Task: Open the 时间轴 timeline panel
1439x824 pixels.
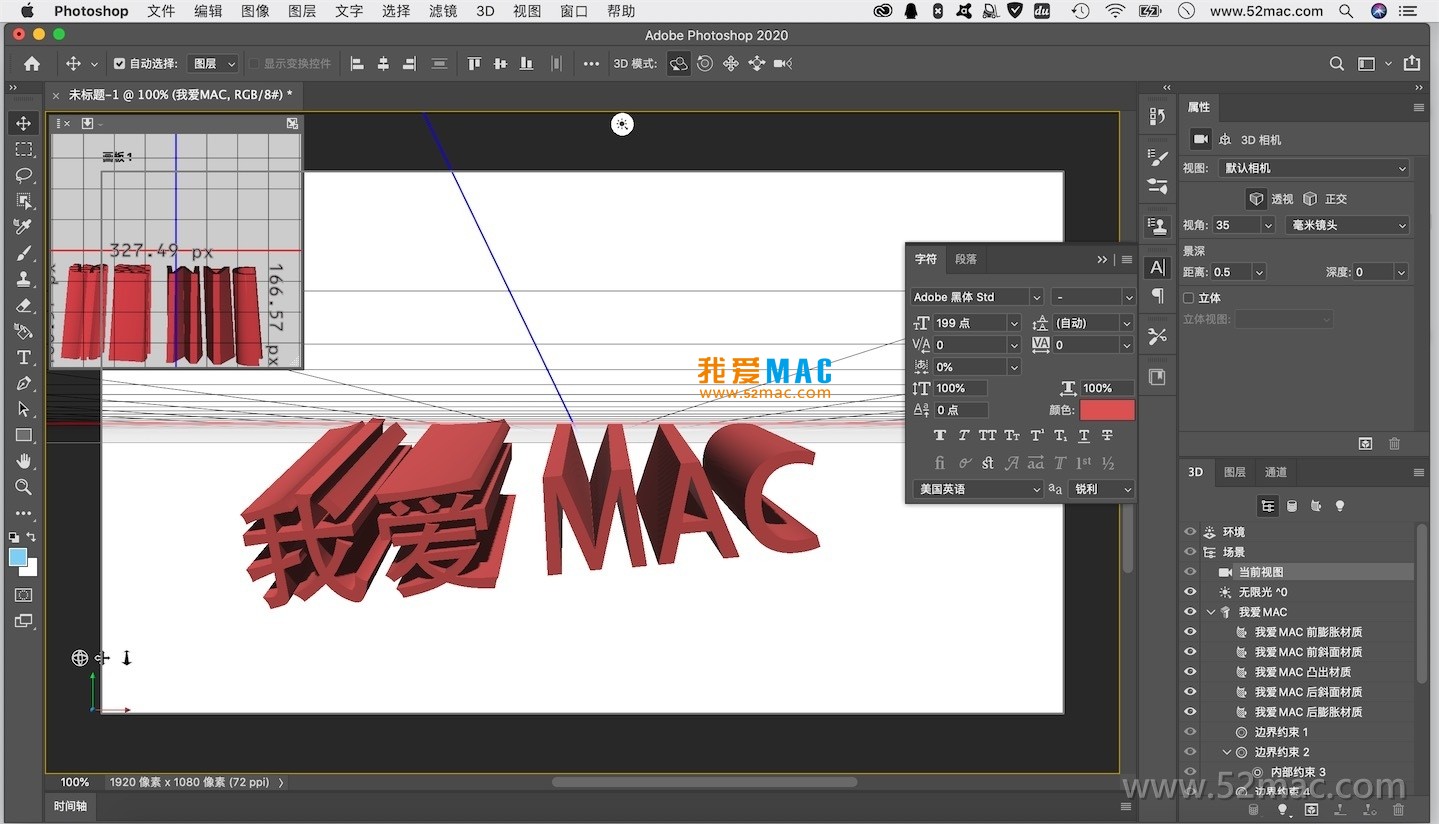Action: click(70, 806)
